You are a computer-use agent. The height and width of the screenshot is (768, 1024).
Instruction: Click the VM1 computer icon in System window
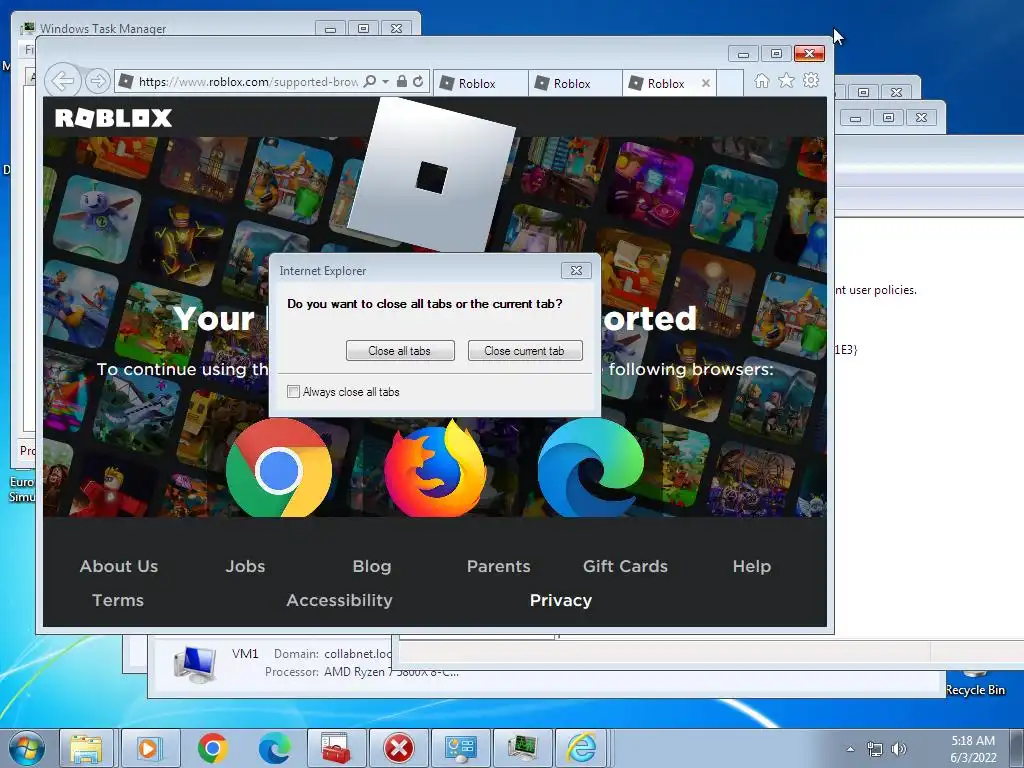195,664
